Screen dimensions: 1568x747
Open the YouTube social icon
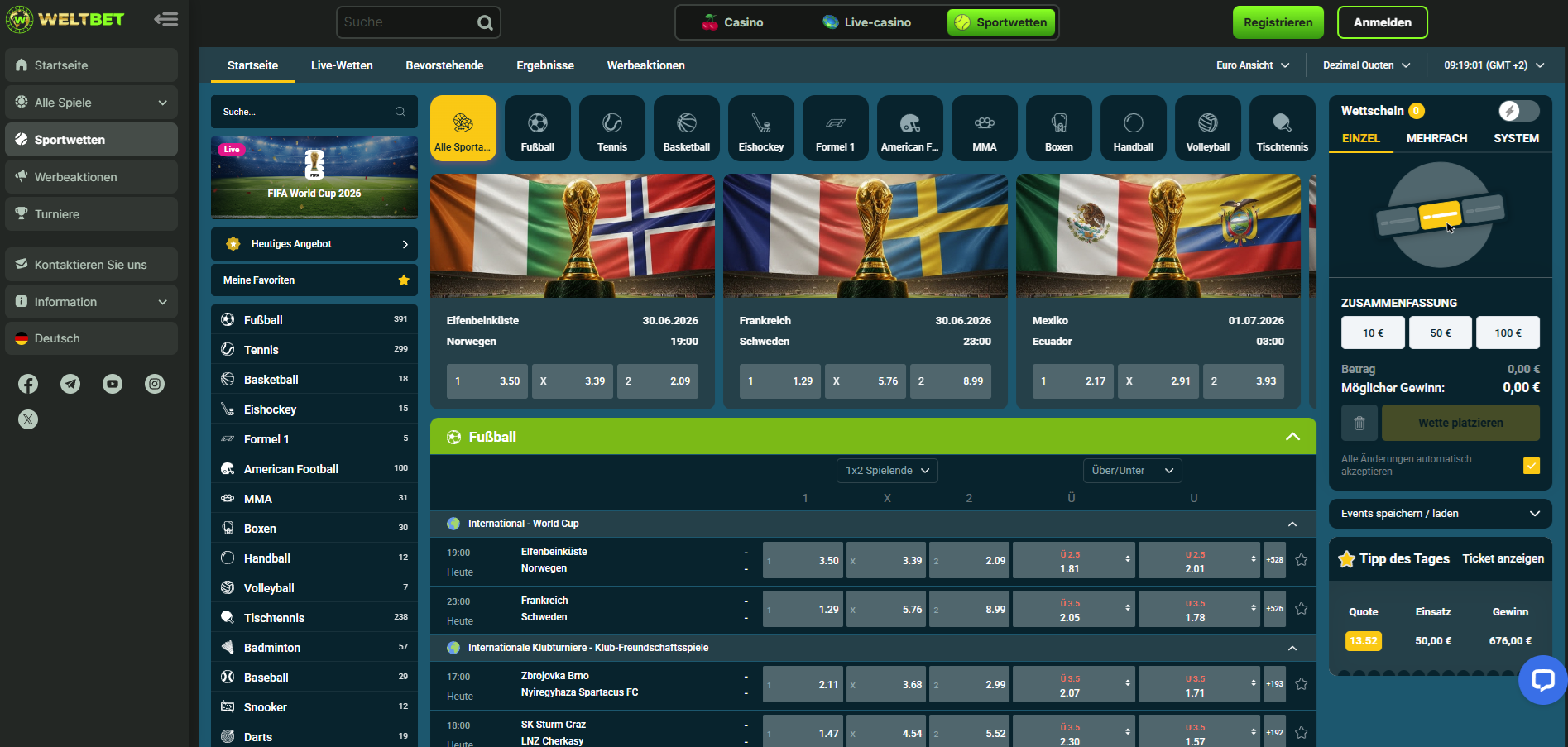tap(113, 384)
